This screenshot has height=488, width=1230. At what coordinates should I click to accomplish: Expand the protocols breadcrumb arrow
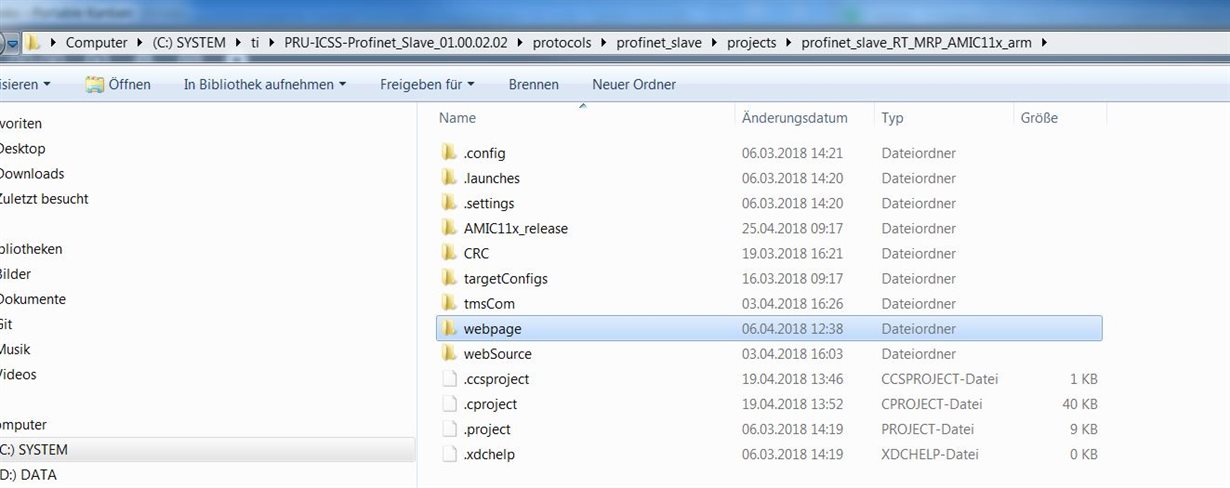click(602, 43)
